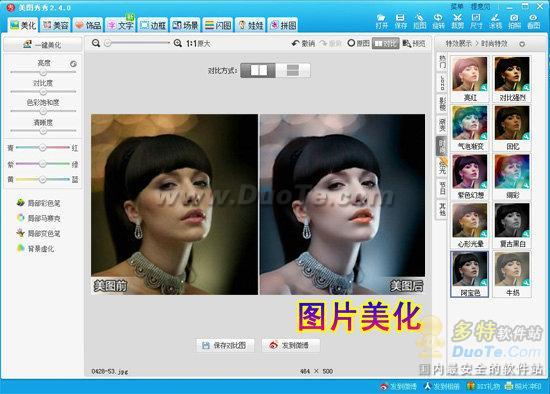
Task: Click the 对比度 contrast slider handle
Action: point(43,92)
